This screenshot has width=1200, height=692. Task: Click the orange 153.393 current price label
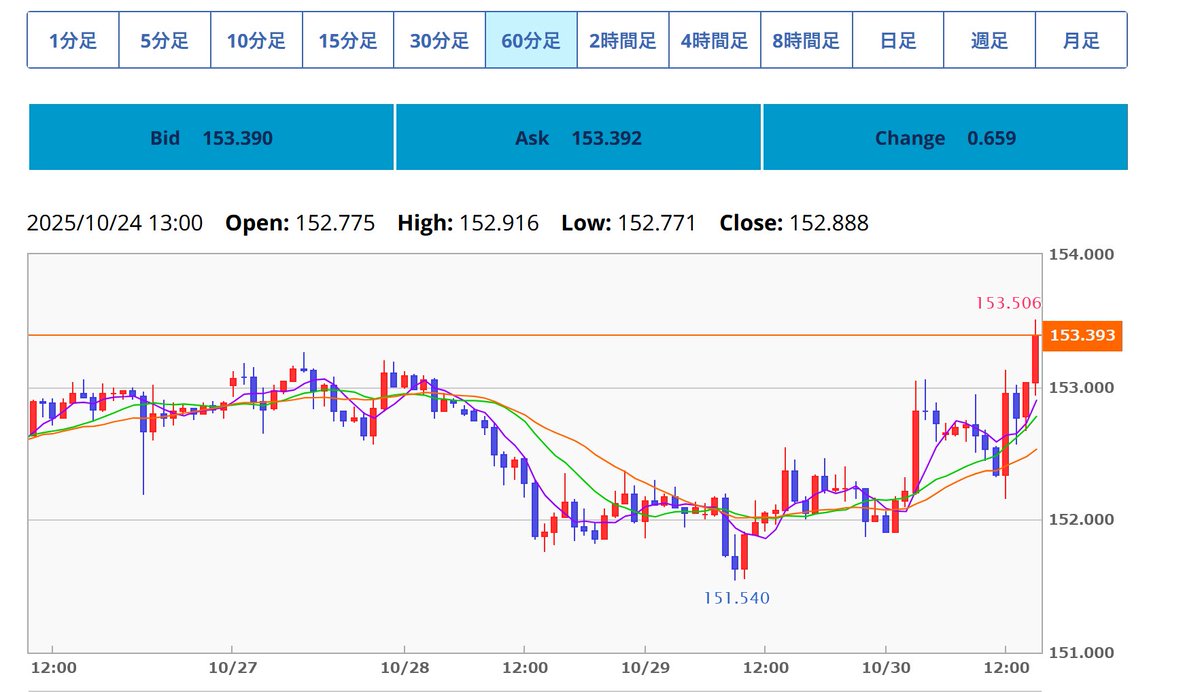click(x=1083, y=335)
